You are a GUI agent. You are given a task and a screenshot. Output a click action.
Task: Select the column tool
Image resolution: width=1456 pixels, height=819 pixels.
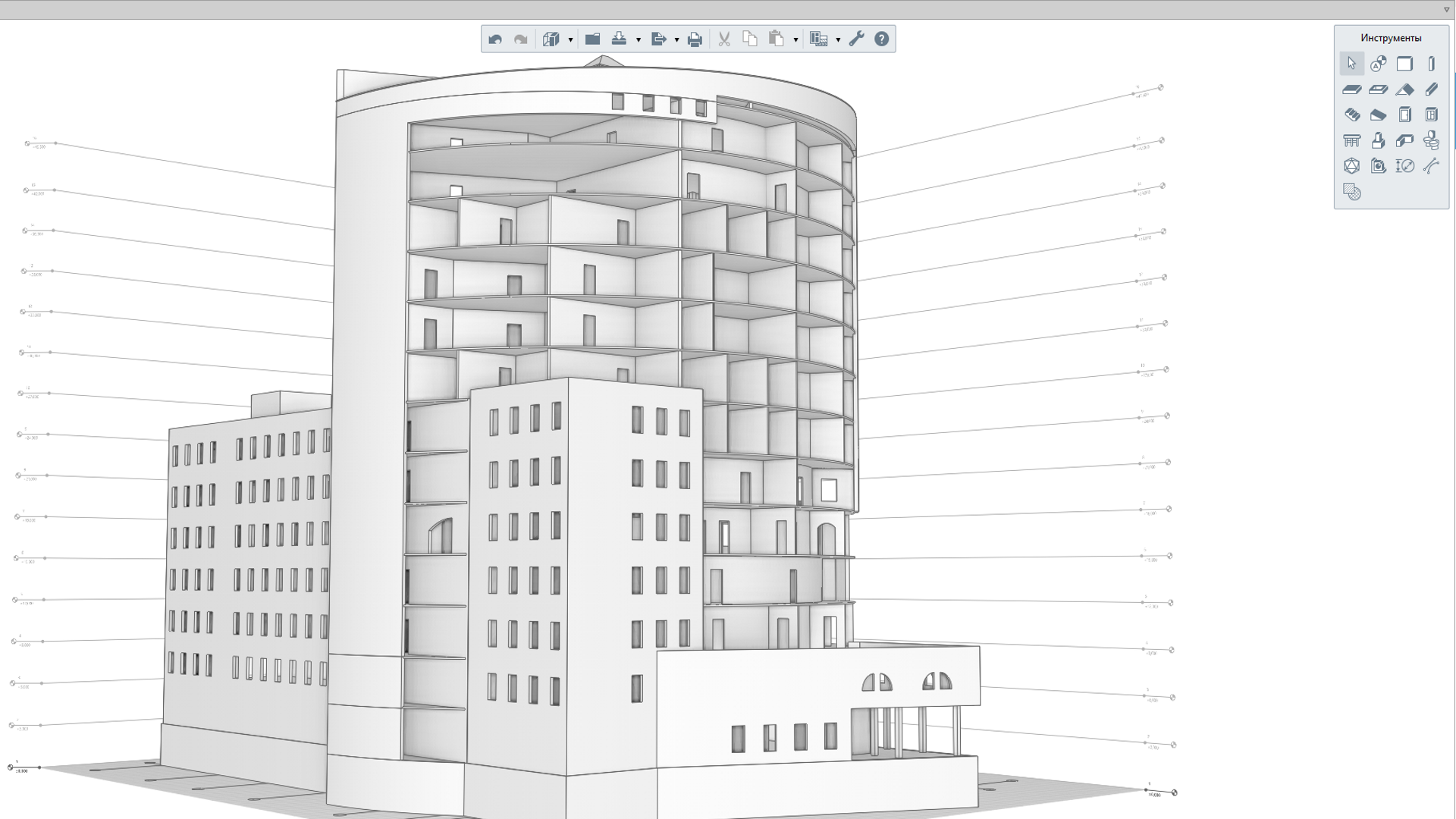pyautogui.click(x=1431, y=64)
